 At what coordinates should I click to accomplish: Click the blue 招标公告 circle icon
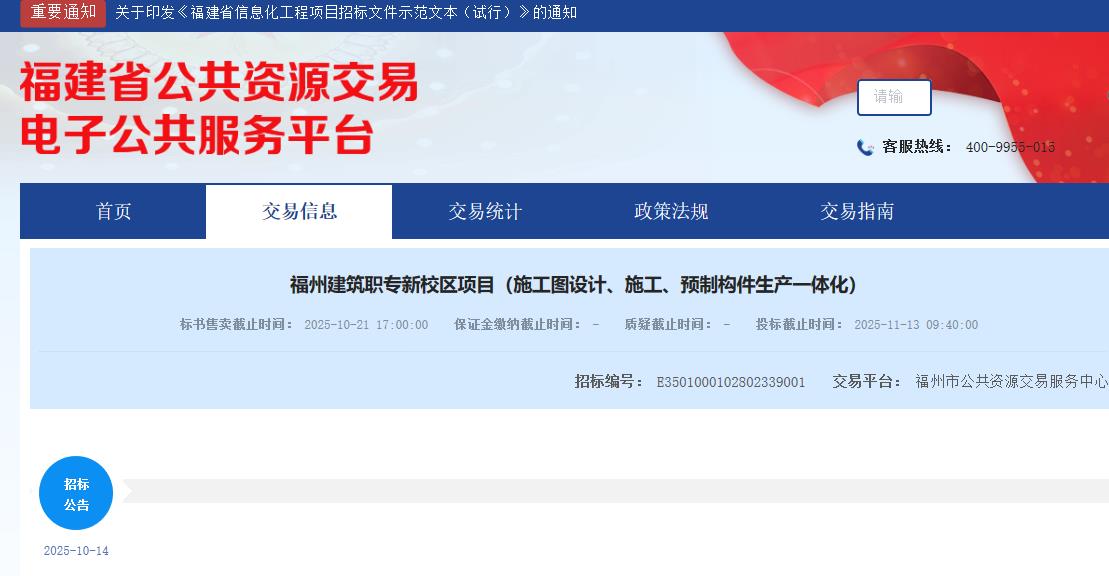[x=76, y=494]
